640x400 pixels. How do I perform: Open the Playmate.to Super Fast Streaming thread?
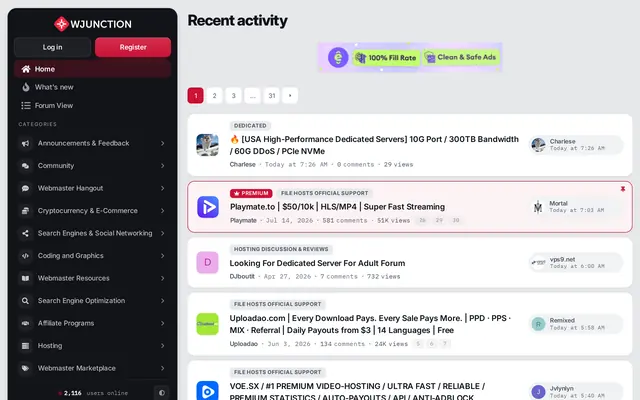(x=337, y=207)
